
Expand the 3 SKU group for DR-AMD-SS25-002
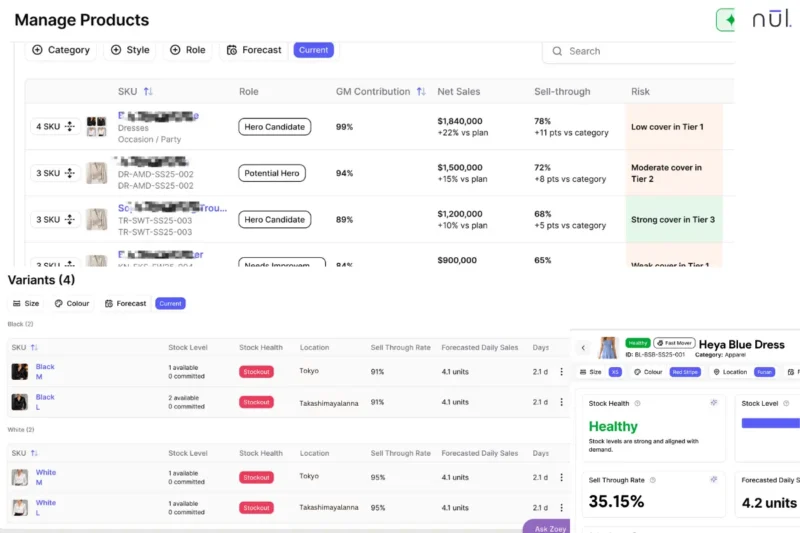pyautogui.click(x=55, y=173)
